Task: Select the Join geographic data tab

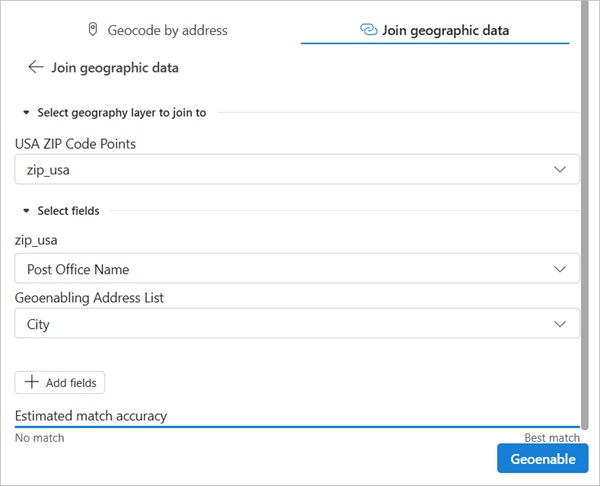Action: tap(445, 30)
